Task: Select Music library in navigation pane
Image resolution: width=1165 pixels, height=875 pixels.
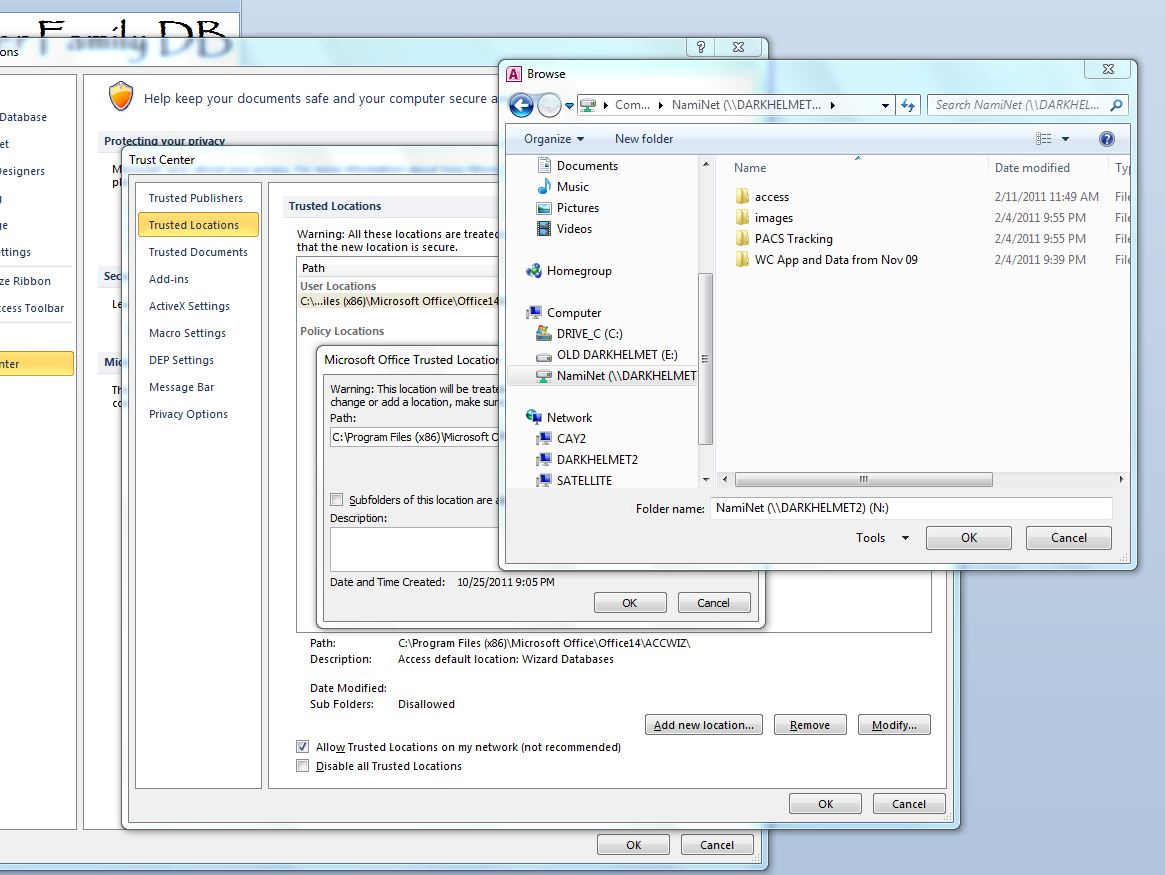Action: [x=563, y=186]
